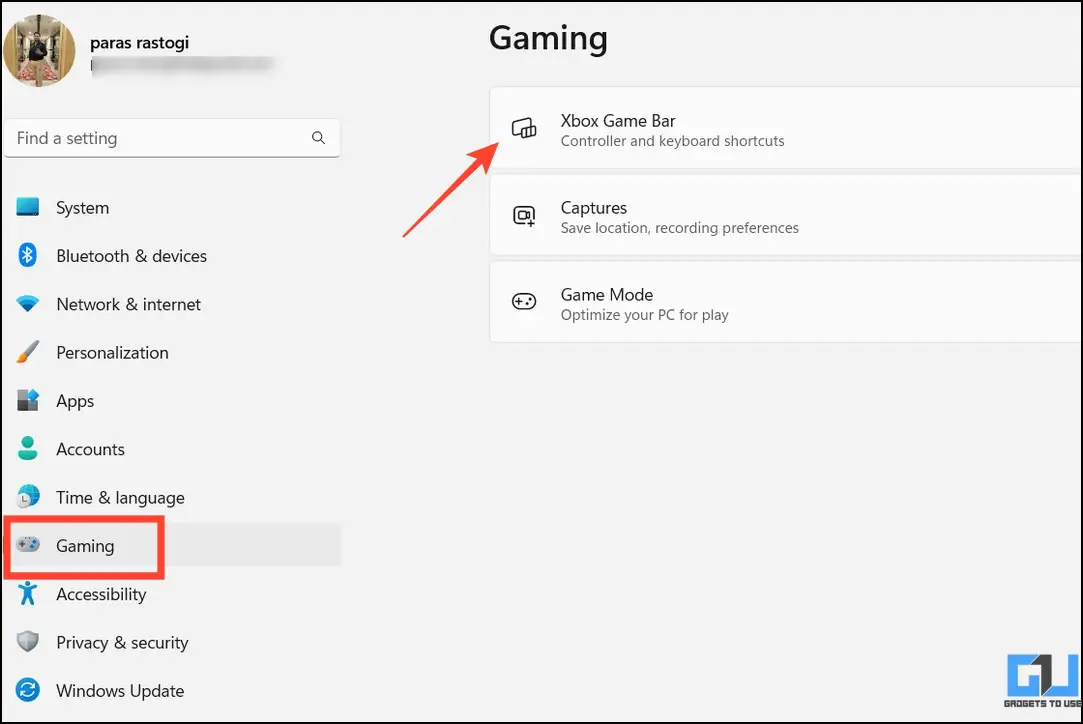The width and height of the screenshot is (1083, 724).
Task: Focus the Find a setting field
Action: [160, 138]
